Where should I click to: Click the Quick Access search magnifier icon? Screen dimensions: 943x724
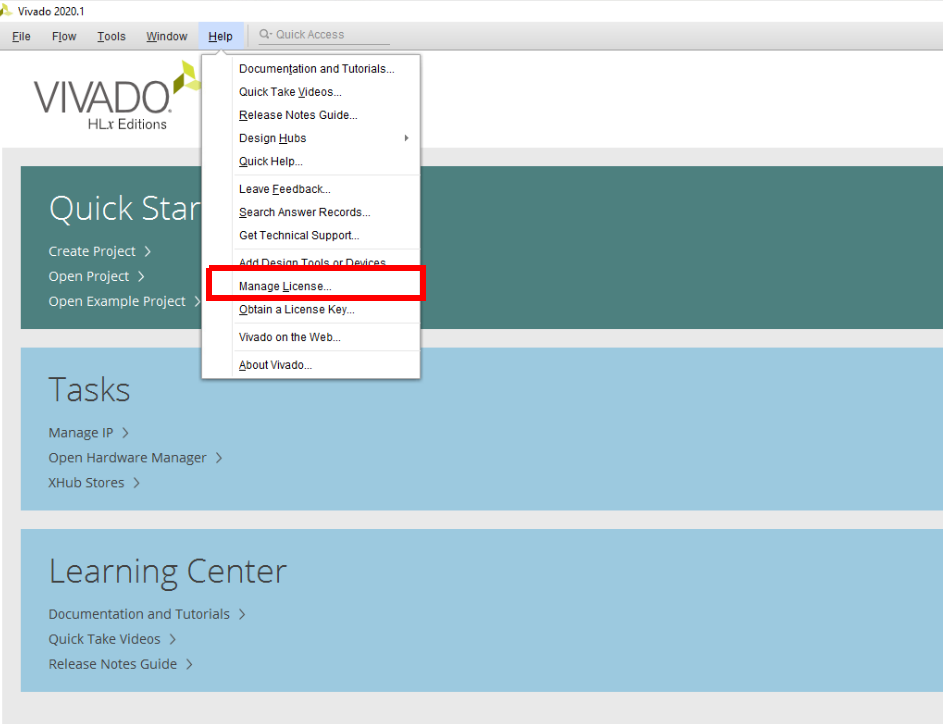265,35
